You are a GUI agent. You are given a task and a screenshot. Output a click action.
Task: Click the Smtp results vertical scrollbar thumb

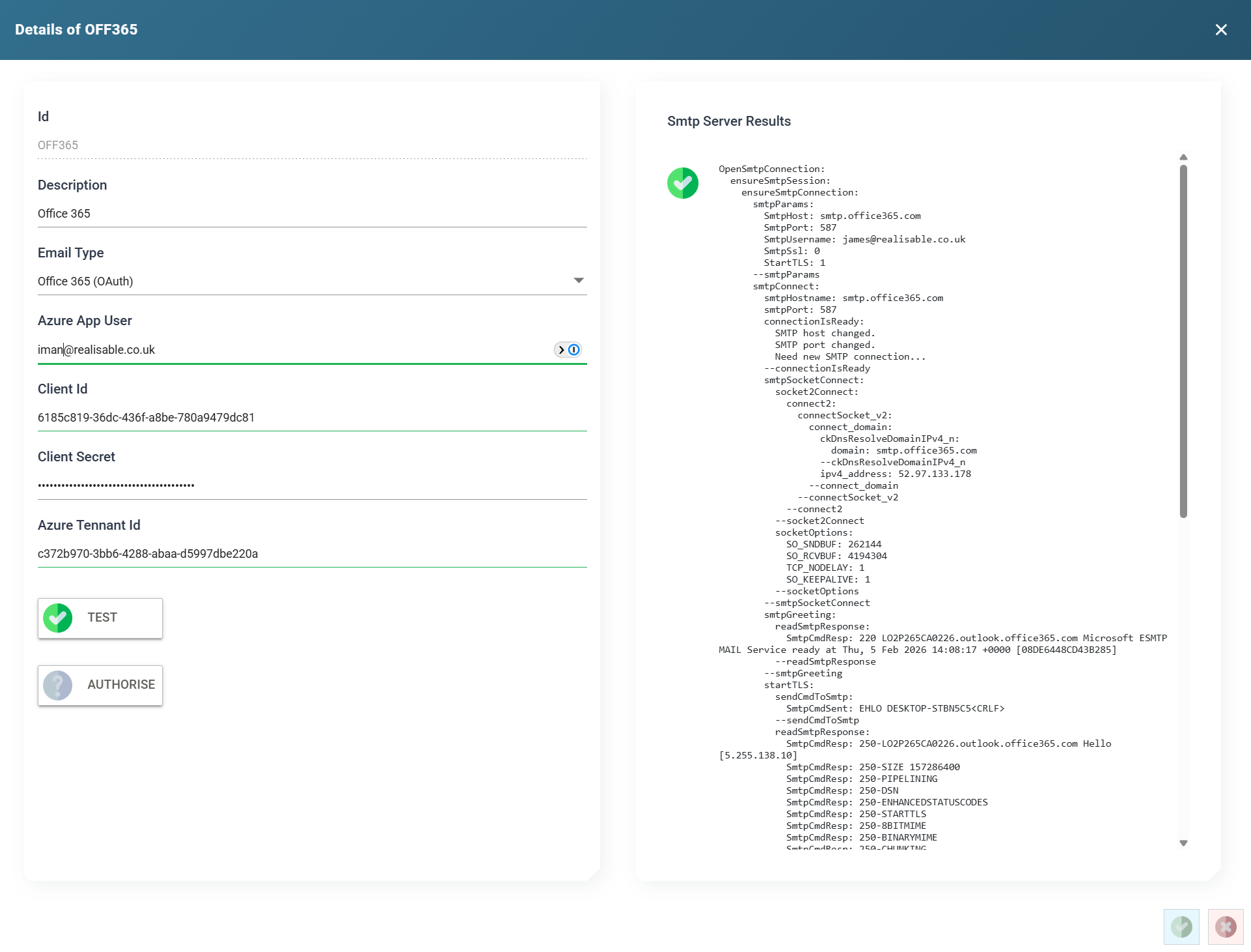click(x=1183, y=341)
